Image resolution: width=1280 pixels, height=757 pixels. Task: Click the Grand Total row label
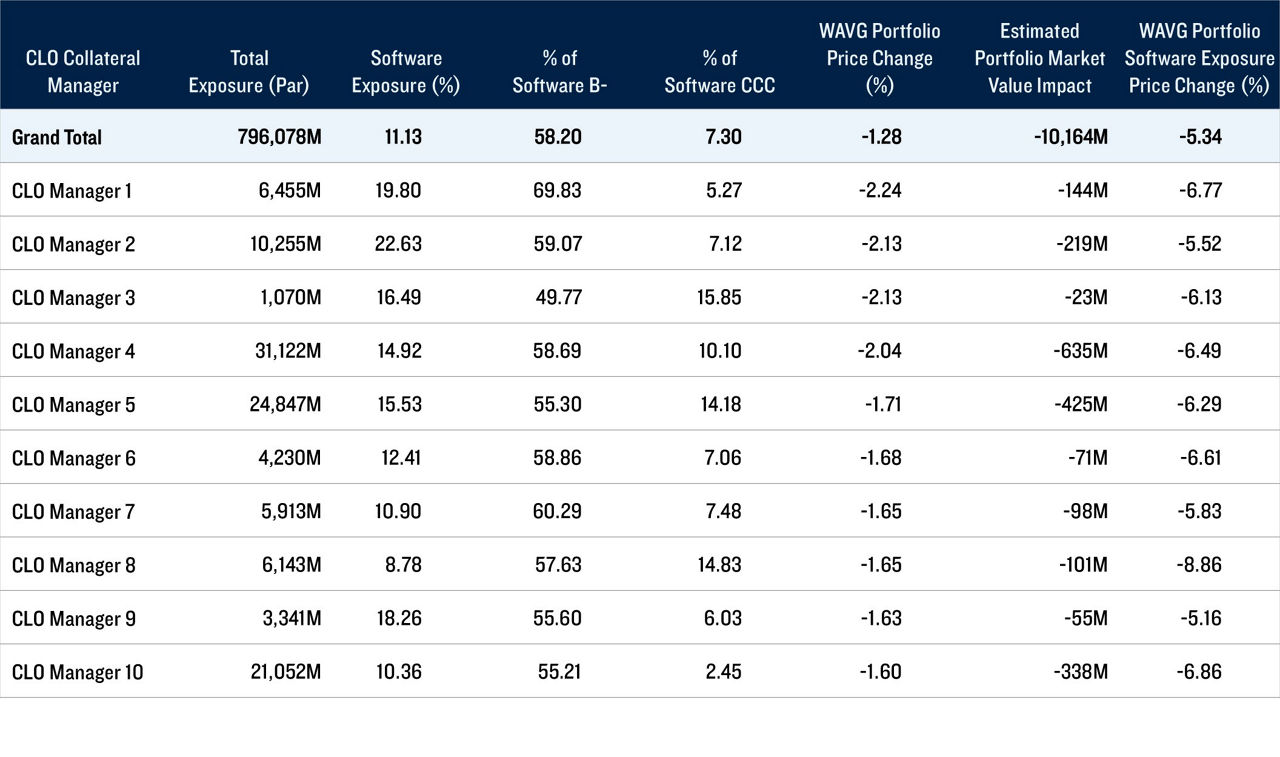55,137
